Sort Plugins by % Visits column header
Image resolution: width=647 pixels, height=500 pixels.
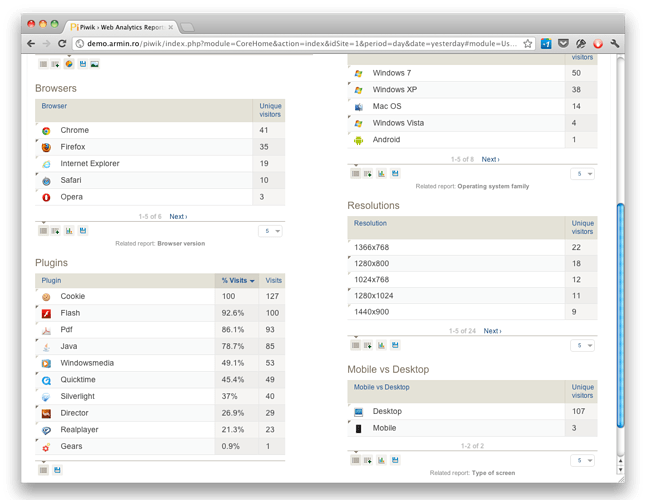237,281
